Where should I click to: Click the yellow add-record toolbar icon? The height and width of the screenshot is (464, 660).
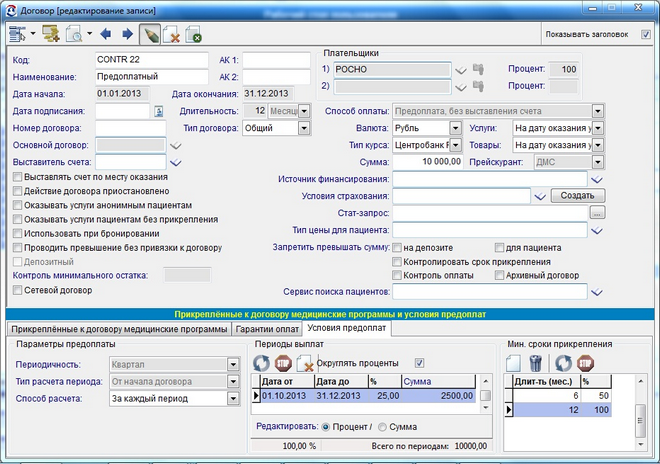51,34
